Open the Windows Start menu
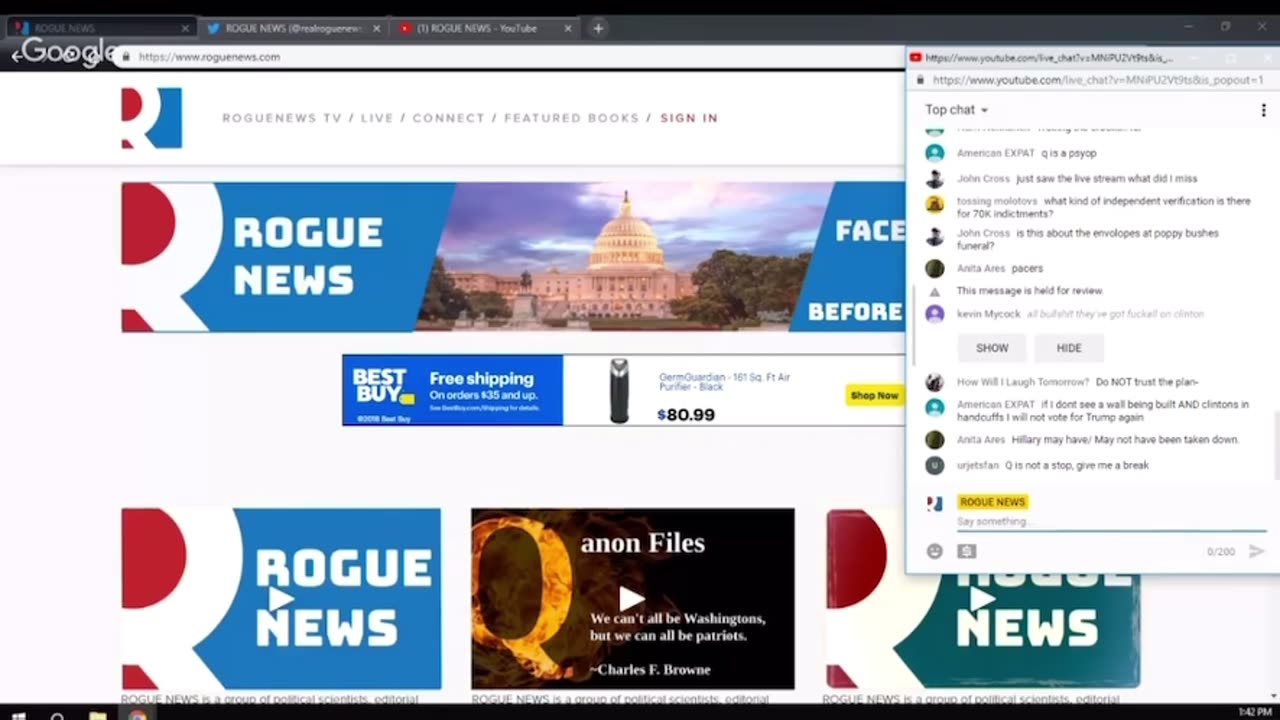This screenshot has height=720, width=1280. (x=18, y=714)
